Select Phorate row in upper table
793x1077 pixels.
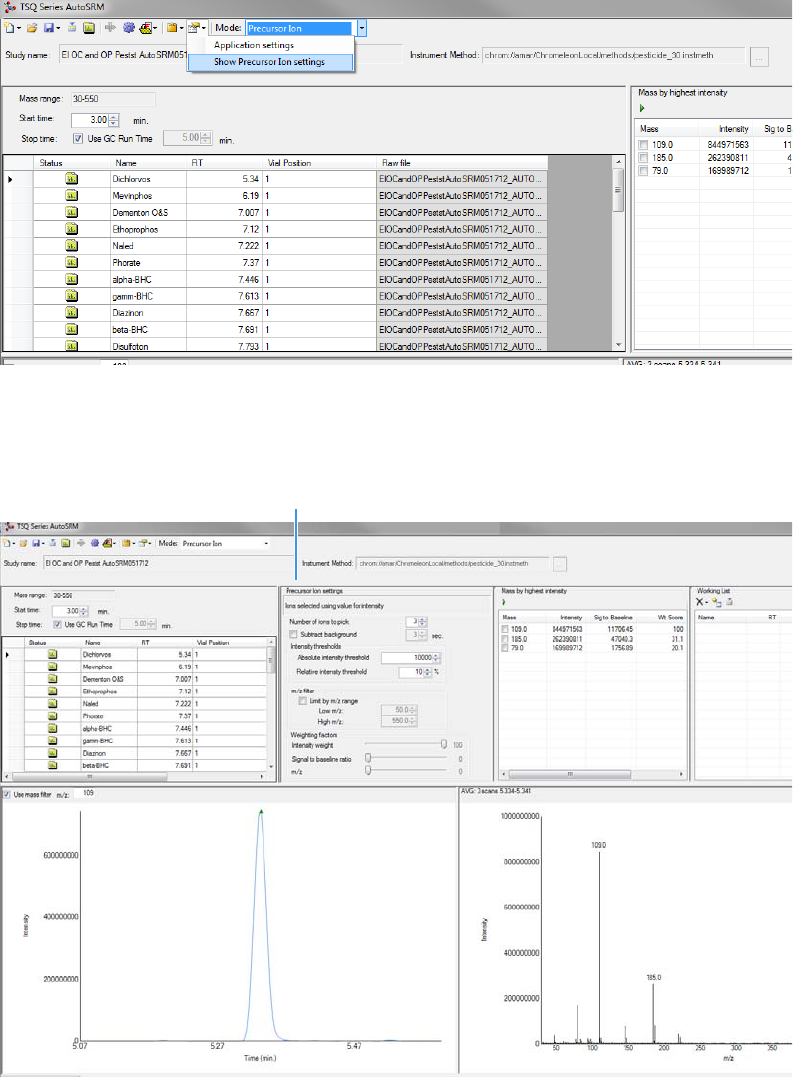pos(275,262)
